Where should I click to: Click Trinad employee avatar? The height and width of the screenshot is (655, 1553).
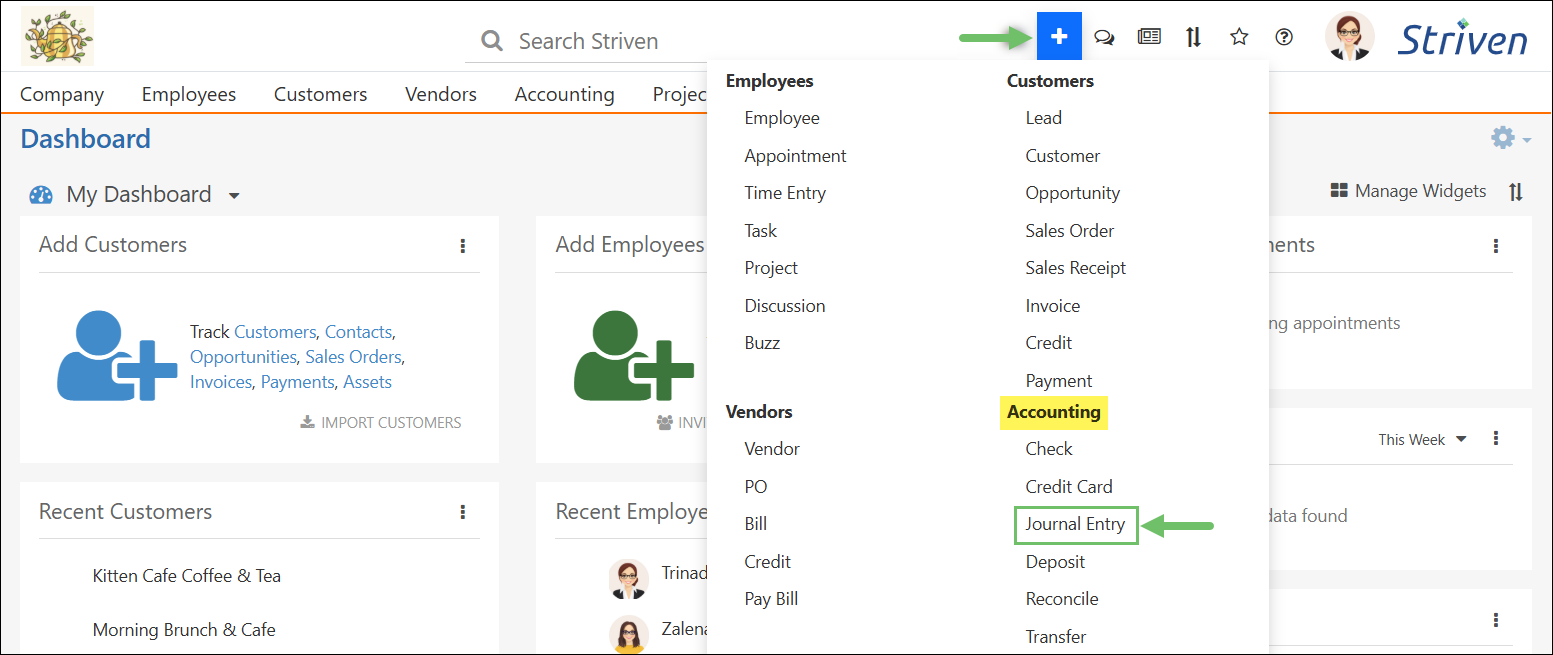coord(628,579)
